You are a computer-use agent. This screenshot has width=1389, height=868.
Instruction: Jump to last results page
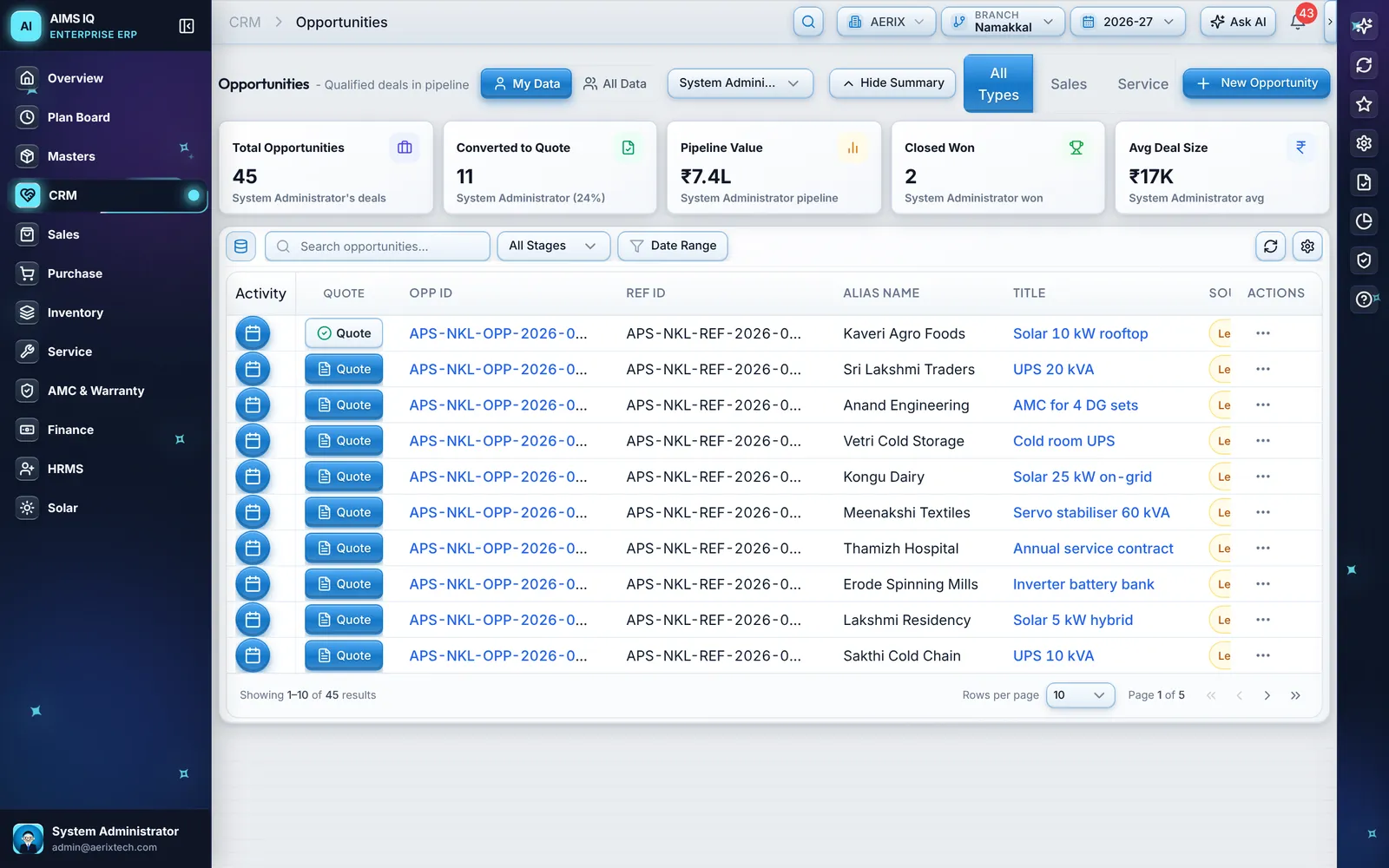[x=1295, y=695]
